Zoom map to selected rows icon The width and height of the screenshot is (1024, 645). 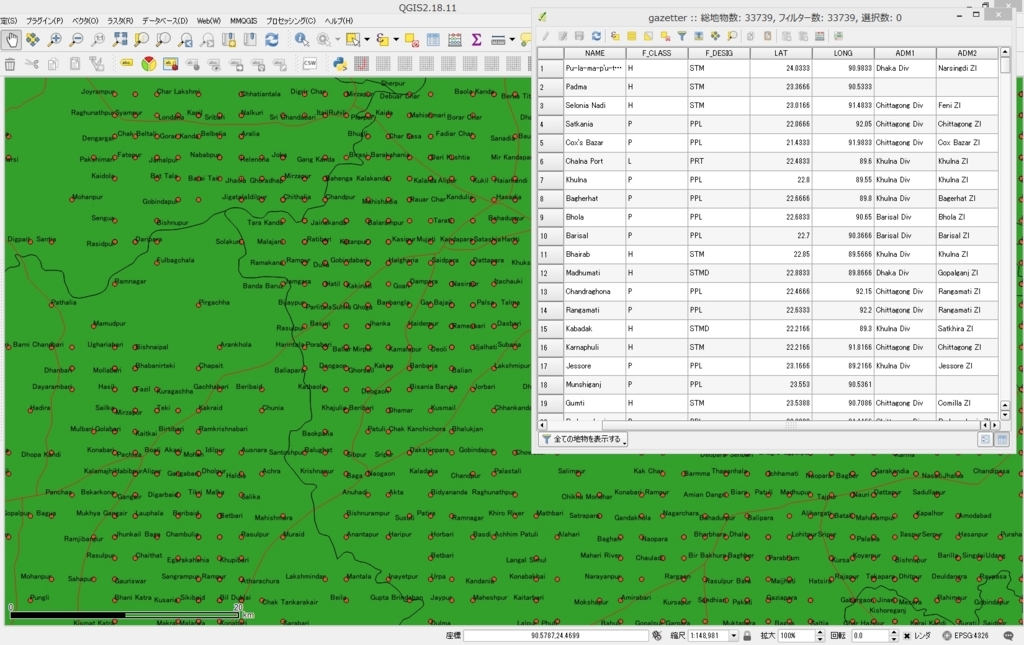coord(732,36)
